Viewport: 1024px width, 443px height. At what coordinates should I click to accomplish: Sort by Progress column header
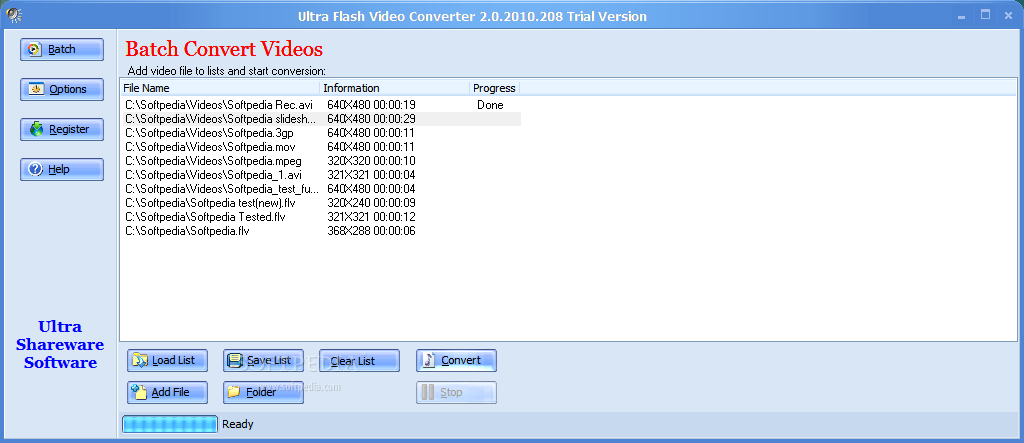(494, 88)
